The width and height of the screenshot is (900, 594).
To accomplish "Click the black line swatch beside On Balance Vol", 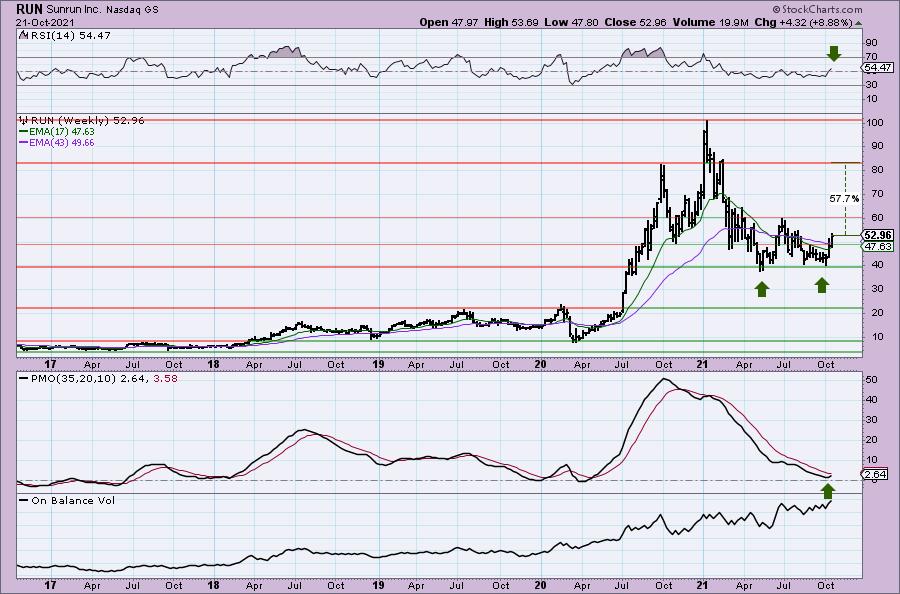I will [24, 500].
